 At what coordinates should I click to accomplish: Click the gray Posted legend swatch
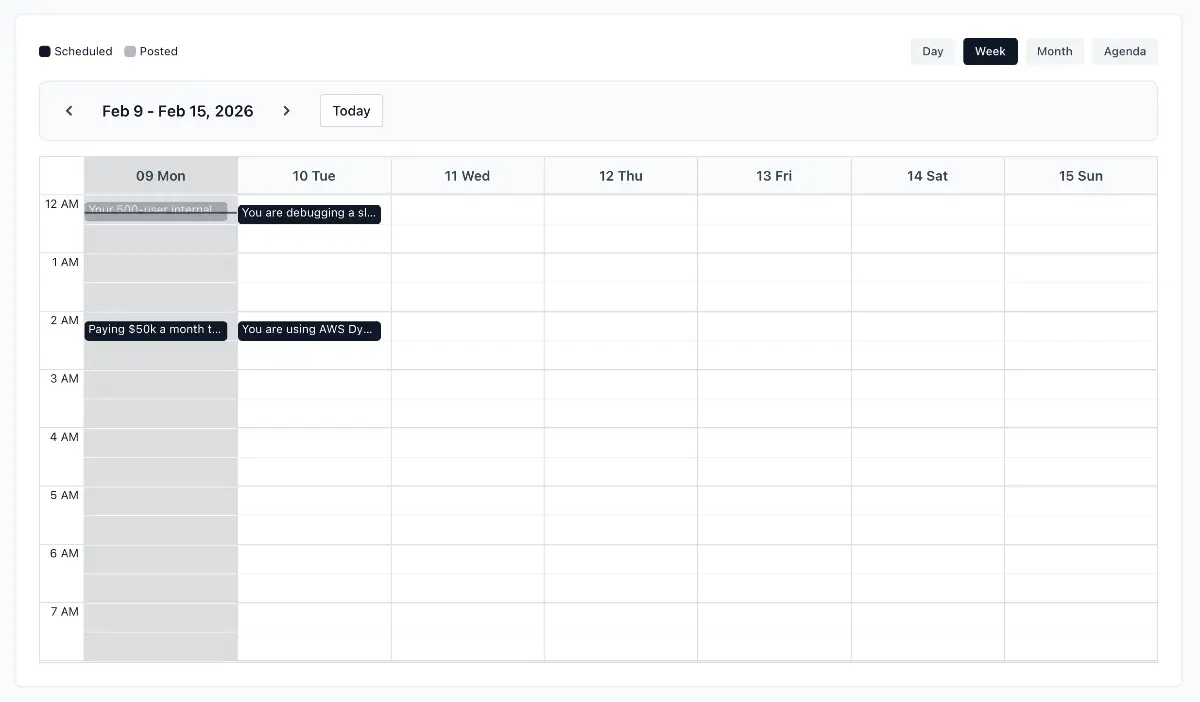[130, 51]
